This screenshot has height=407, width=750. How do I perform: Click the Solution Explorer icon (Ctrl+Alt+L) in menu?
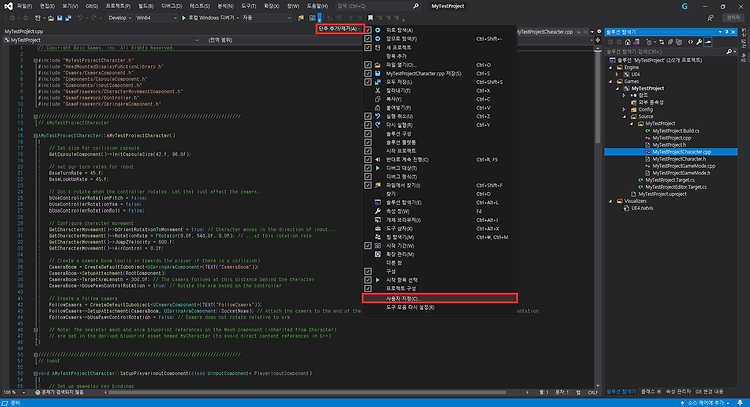[x=377, y=202]
